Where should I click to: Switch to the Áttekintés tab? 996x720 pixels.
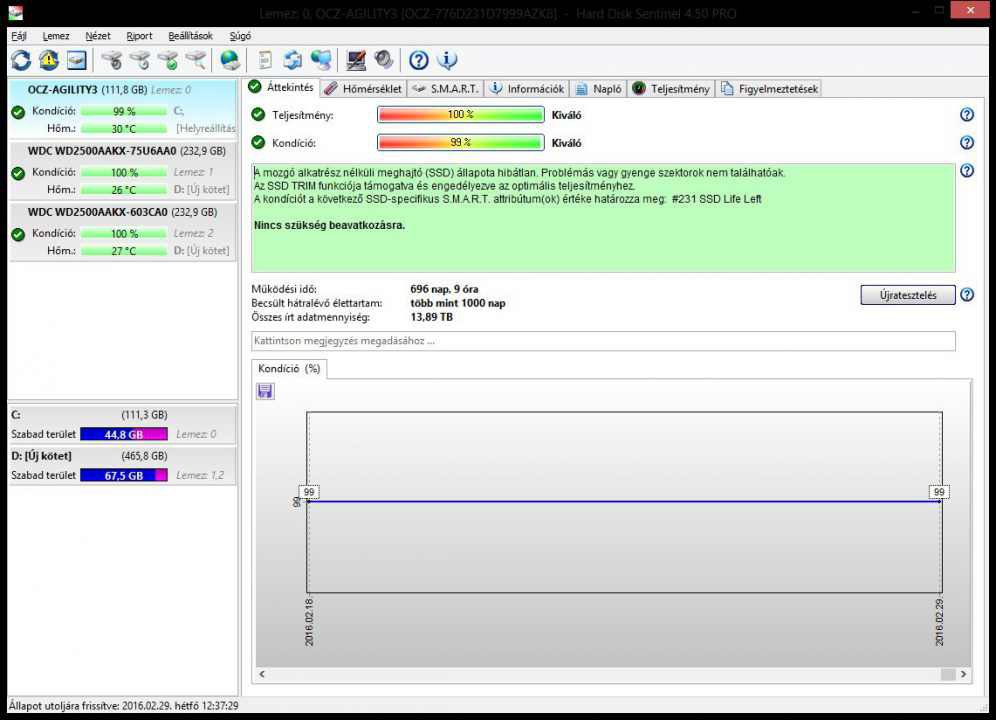(281, 88)
